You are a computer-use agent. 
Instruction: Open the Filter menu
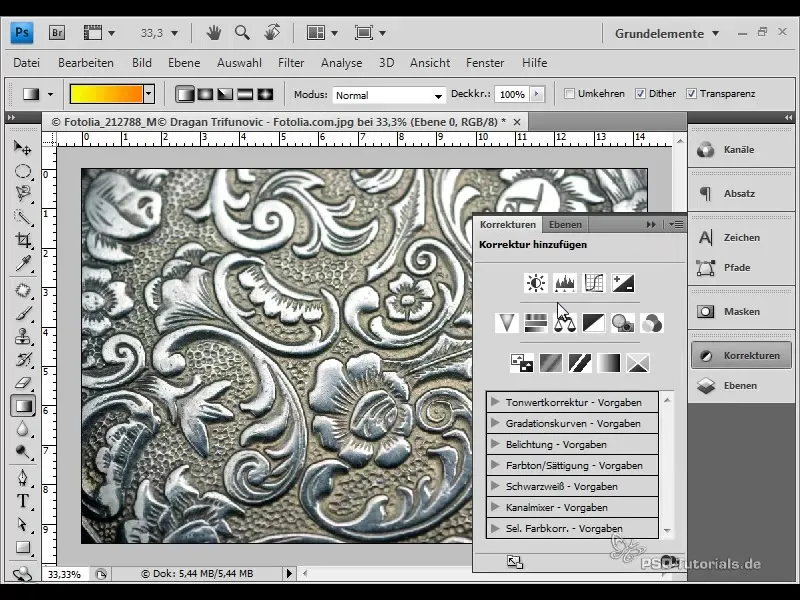click(291, 63)
